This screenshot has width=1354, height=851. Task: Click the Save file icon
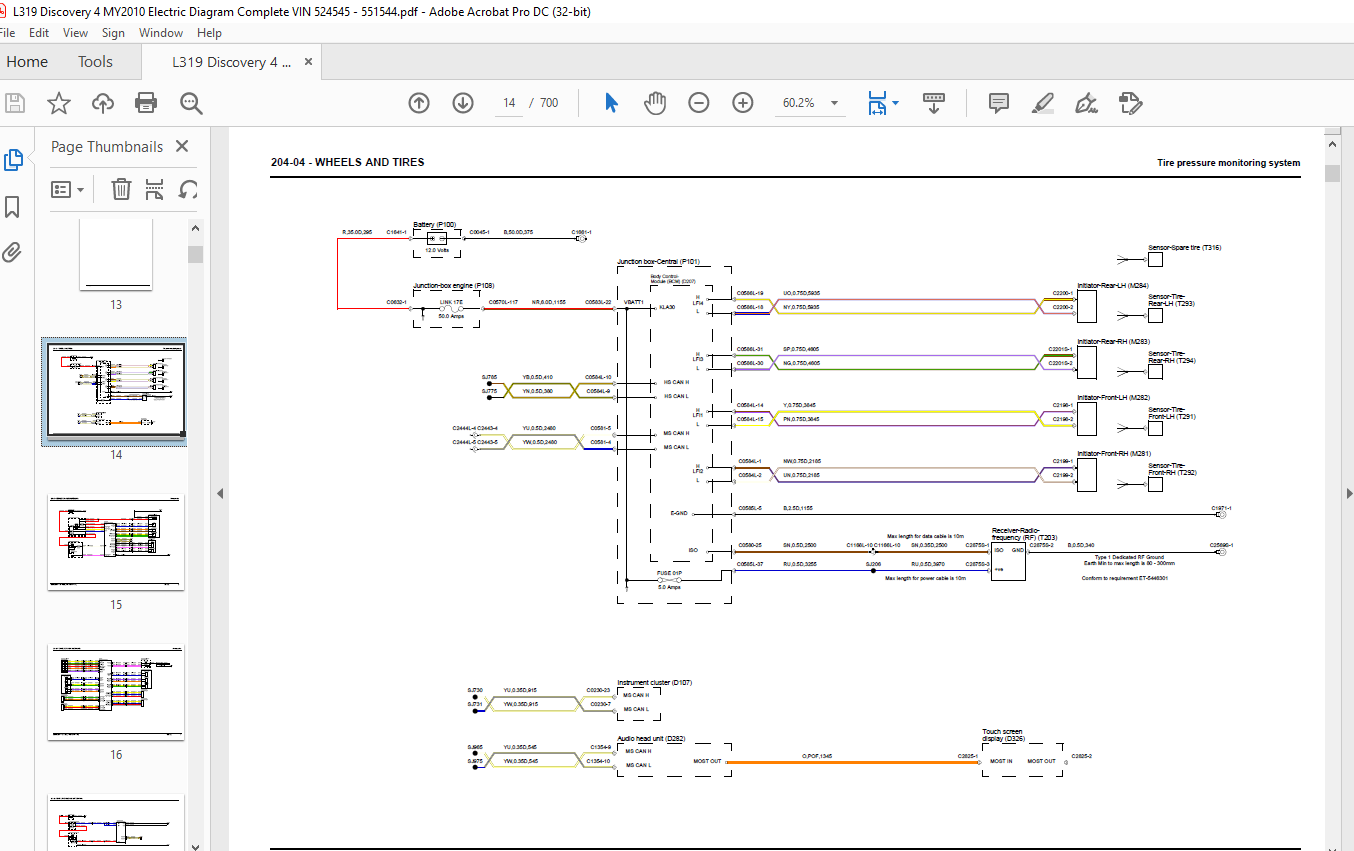pos(15,103)
